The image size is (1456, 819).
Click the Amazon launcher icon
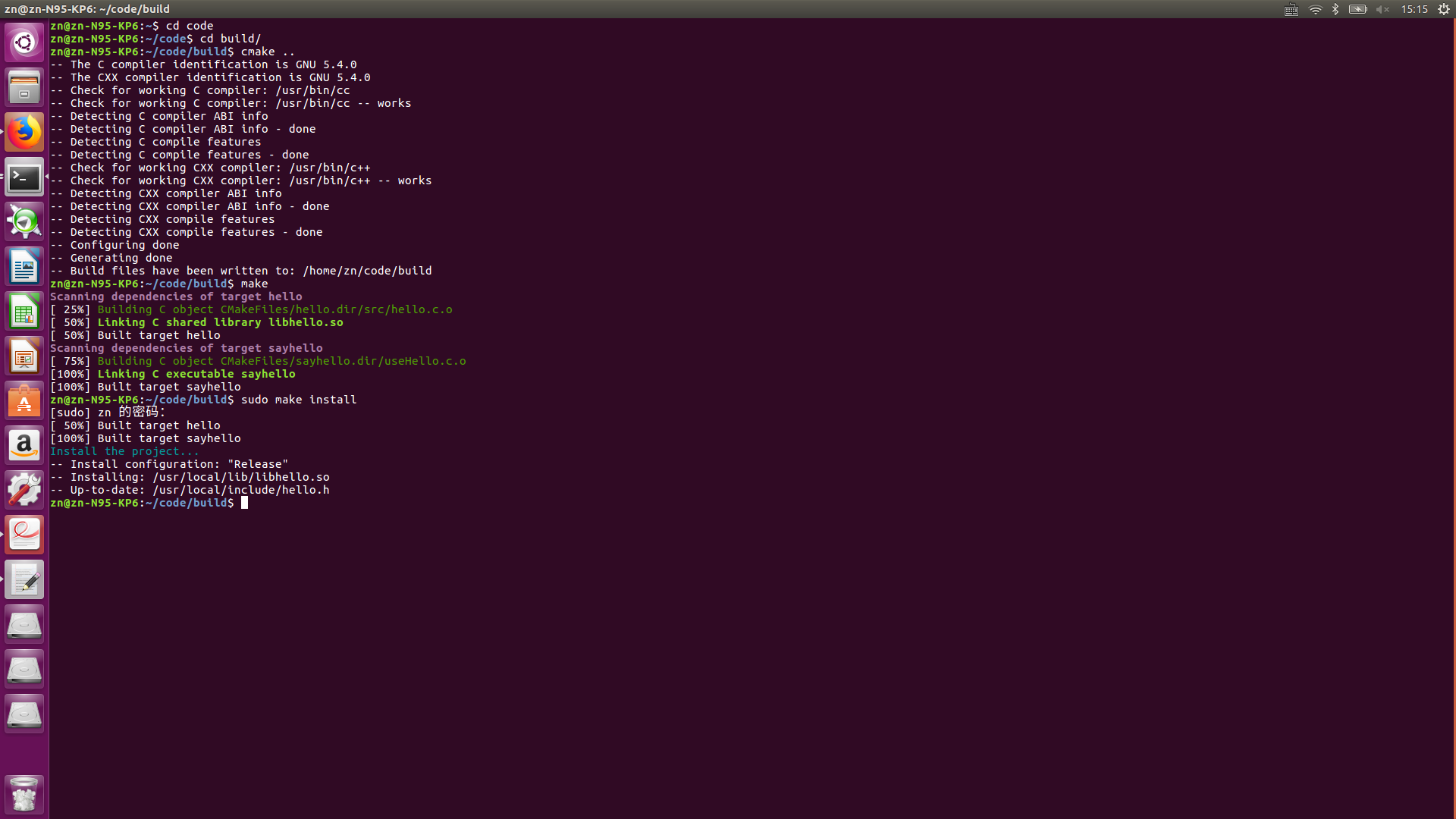click(x=24, y=446)
